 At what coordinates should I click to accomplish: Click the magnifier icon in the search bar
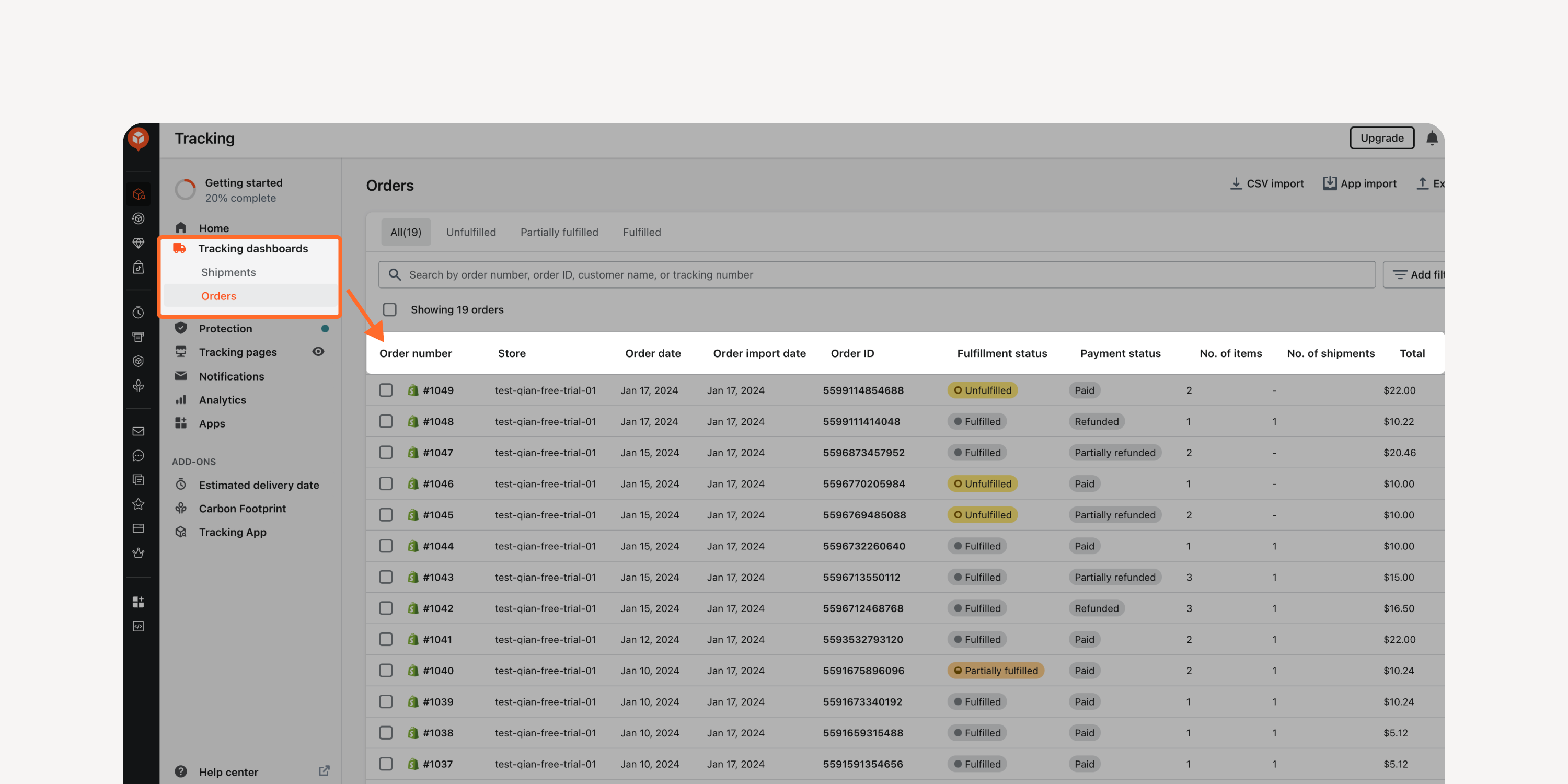point(395,274)
